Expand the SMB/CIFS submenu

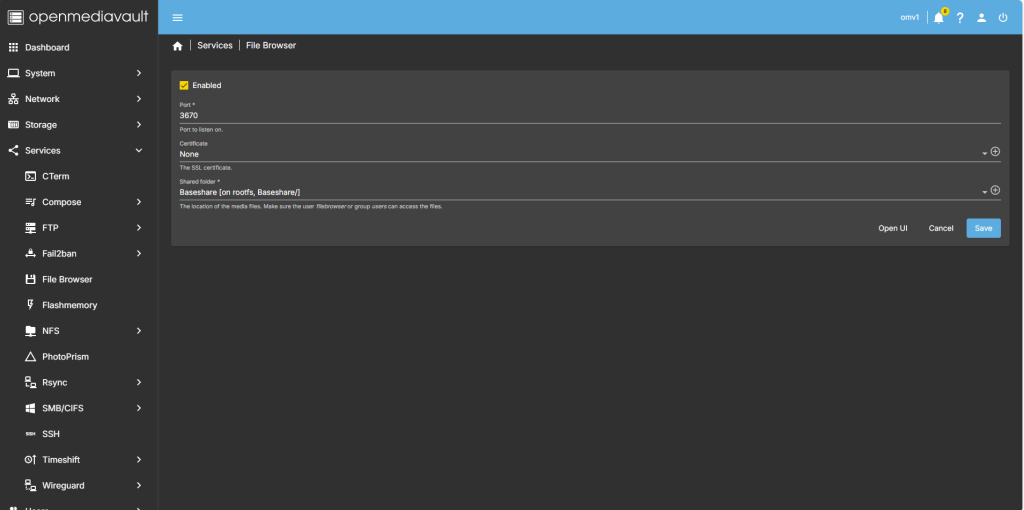(139, 408)
